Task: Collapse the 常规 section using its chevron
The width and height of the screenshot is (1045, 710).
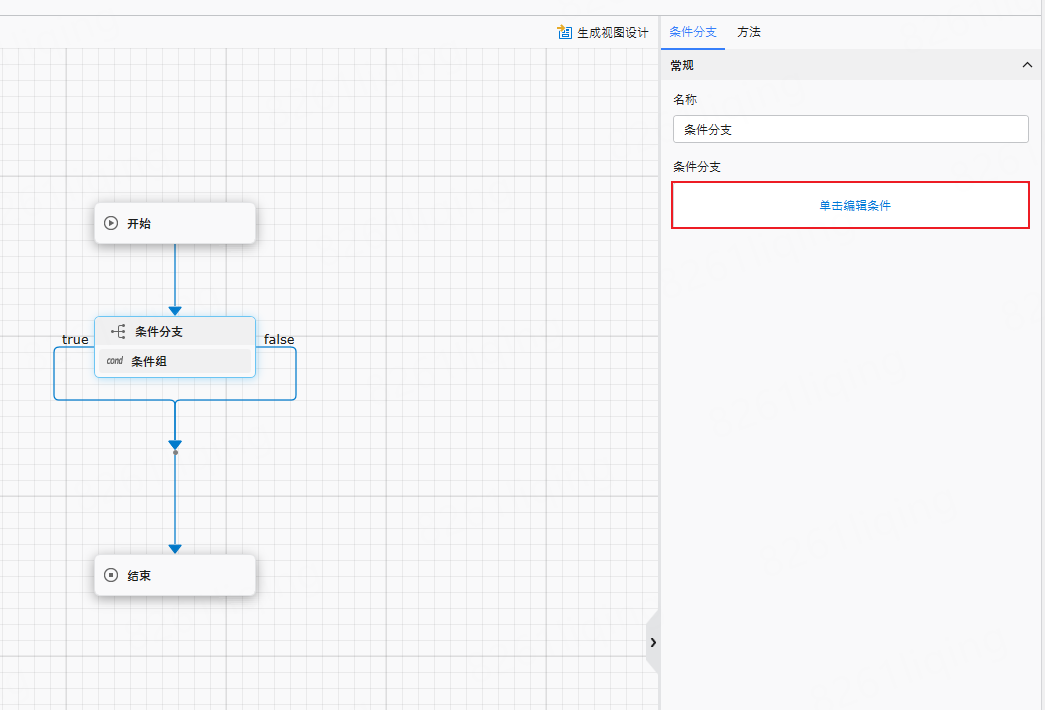Action: (1027, 65)
